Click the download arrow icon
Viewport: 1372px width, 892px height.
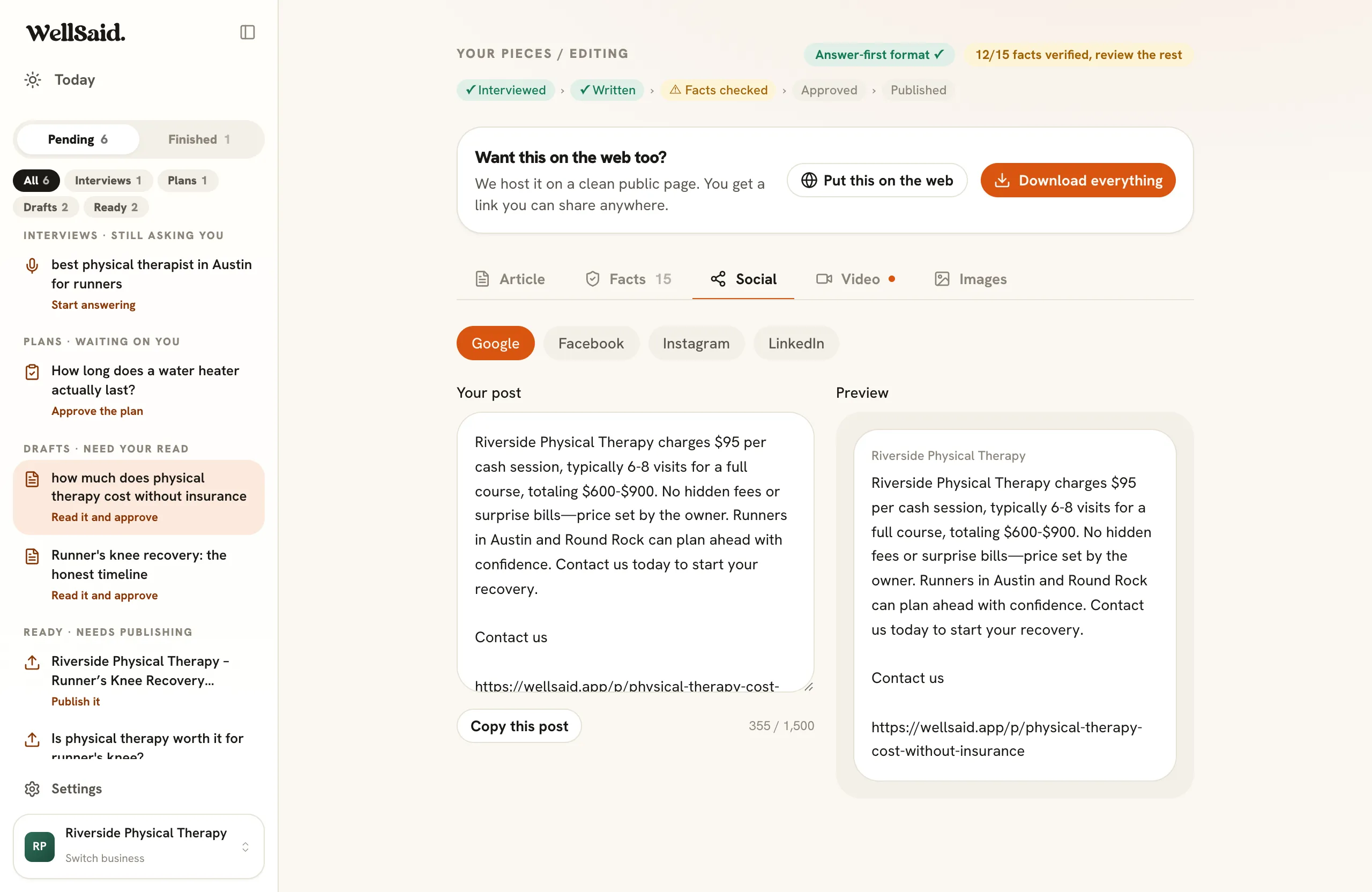point(1002,181)
